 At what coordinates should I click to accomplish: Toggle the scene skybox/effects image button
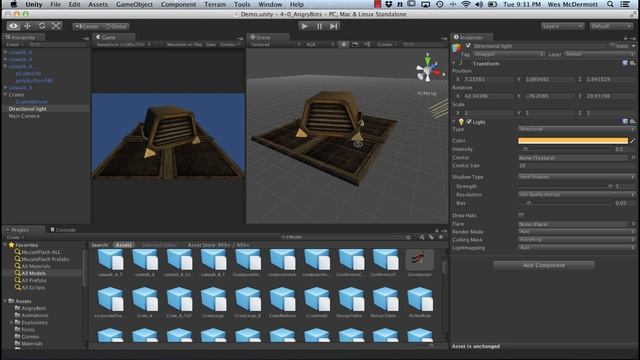click(x=355, y=44)
